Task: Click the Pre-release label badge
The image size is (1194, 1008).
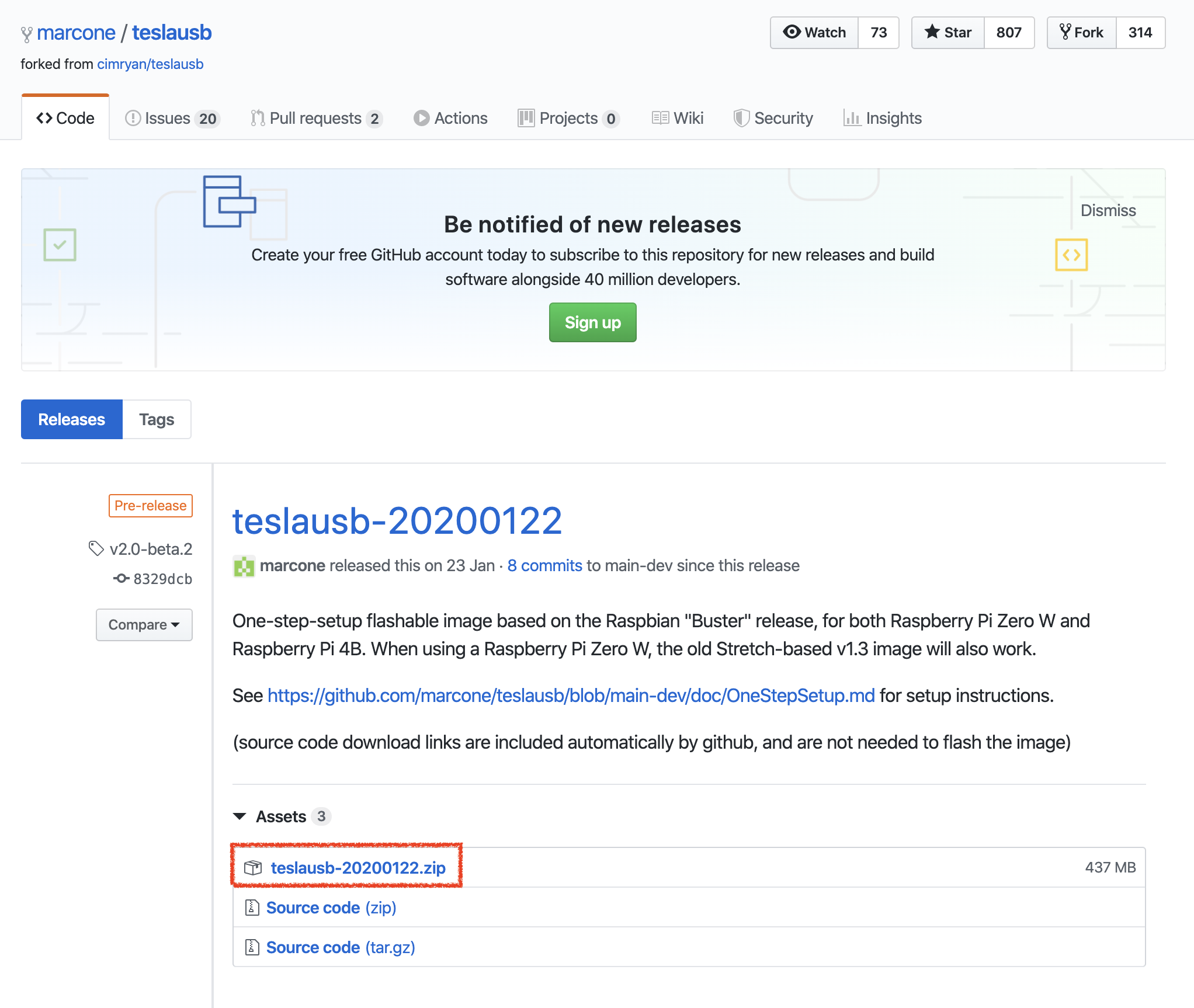Action: pyautogui.click(x=151, y=506)
